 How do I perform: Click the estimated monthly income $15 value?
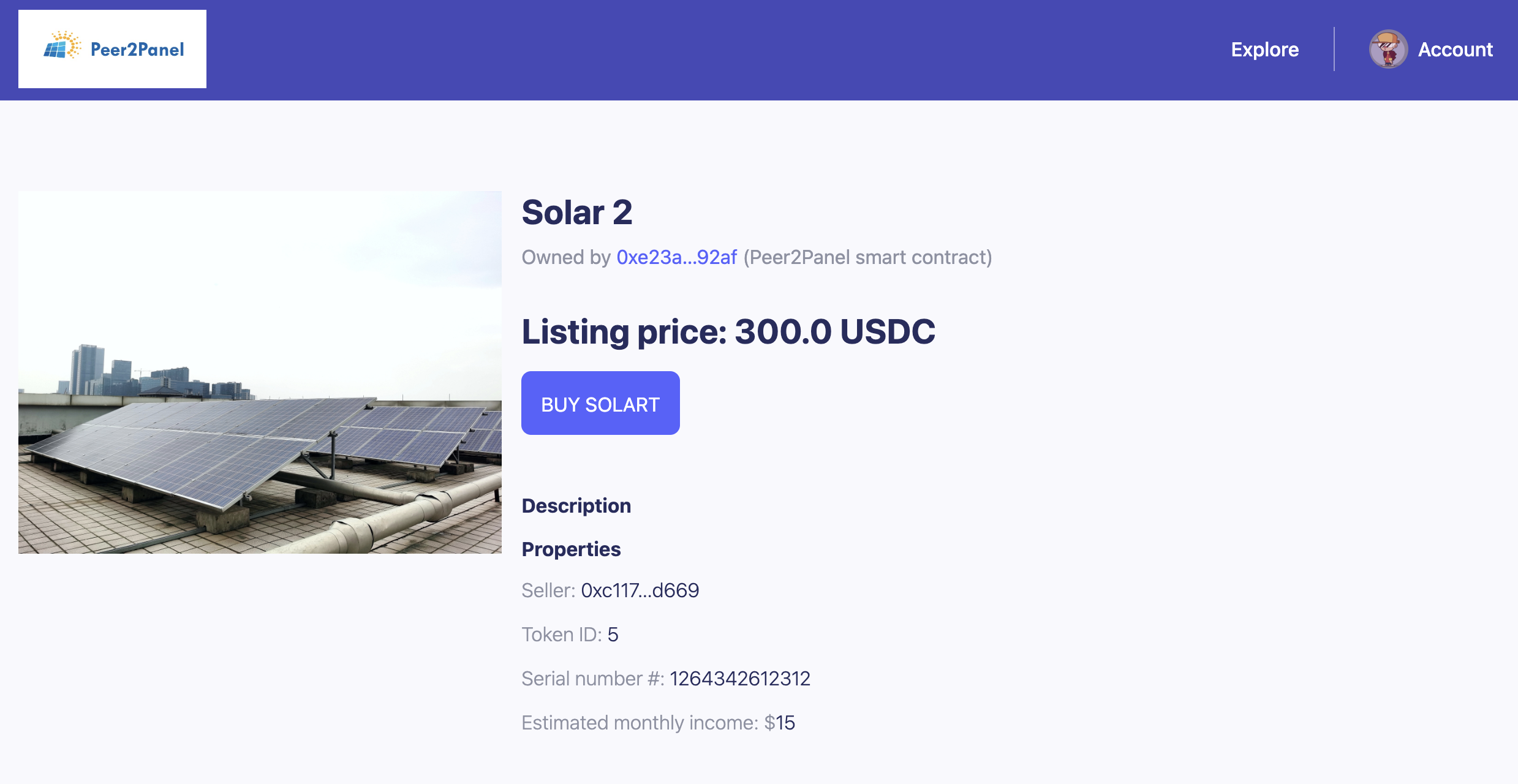(779, 723)
